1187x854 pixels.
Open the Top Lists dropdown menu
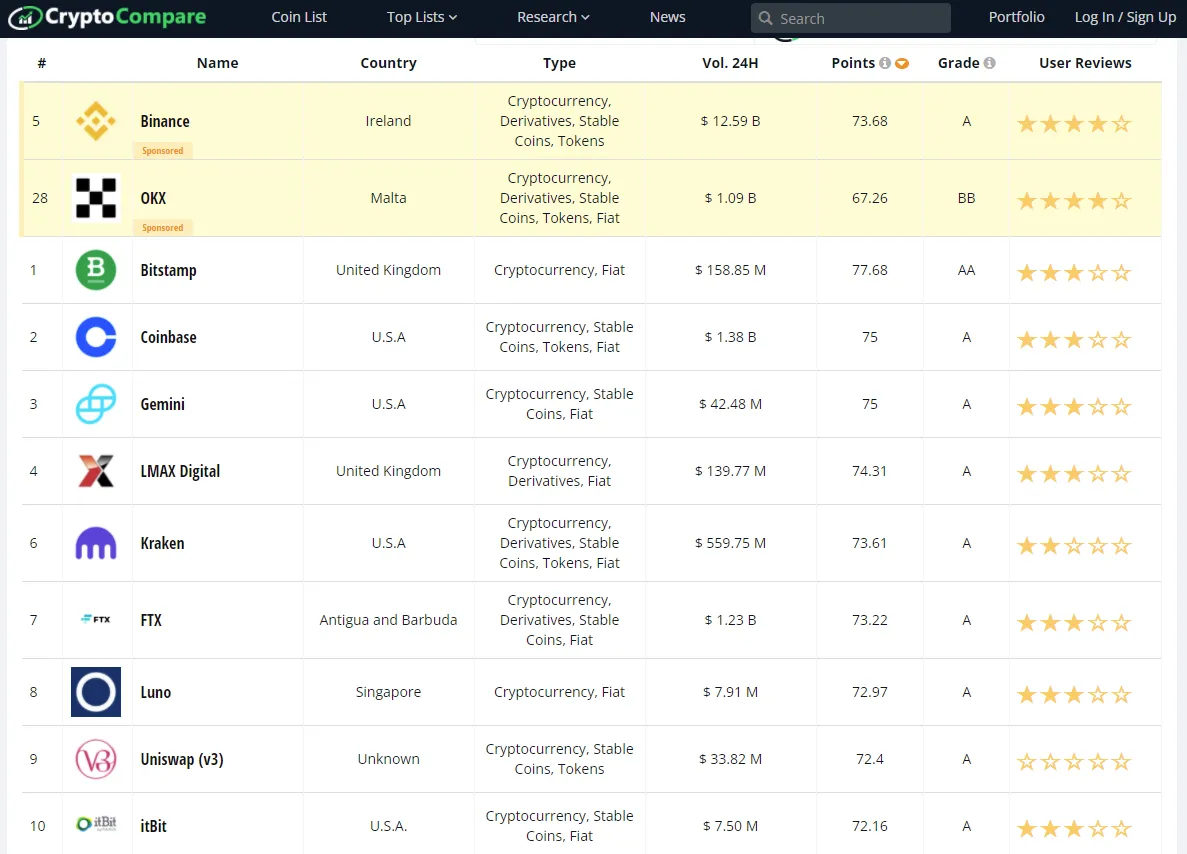pos(422,17)
